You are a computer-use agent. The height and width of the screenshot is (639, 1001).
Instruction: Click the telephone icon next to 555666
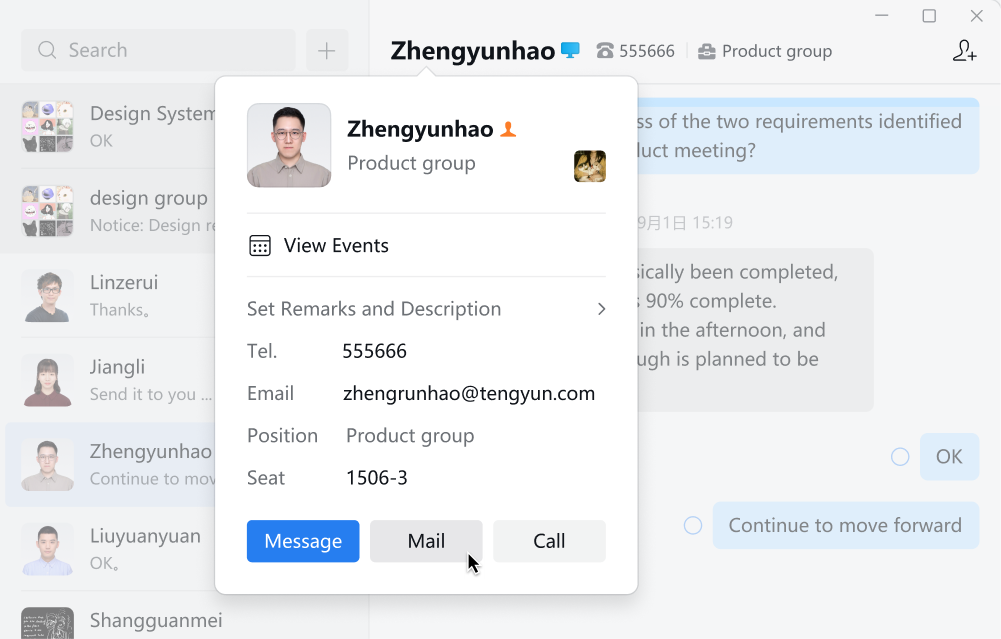click(x=605, y=50)
